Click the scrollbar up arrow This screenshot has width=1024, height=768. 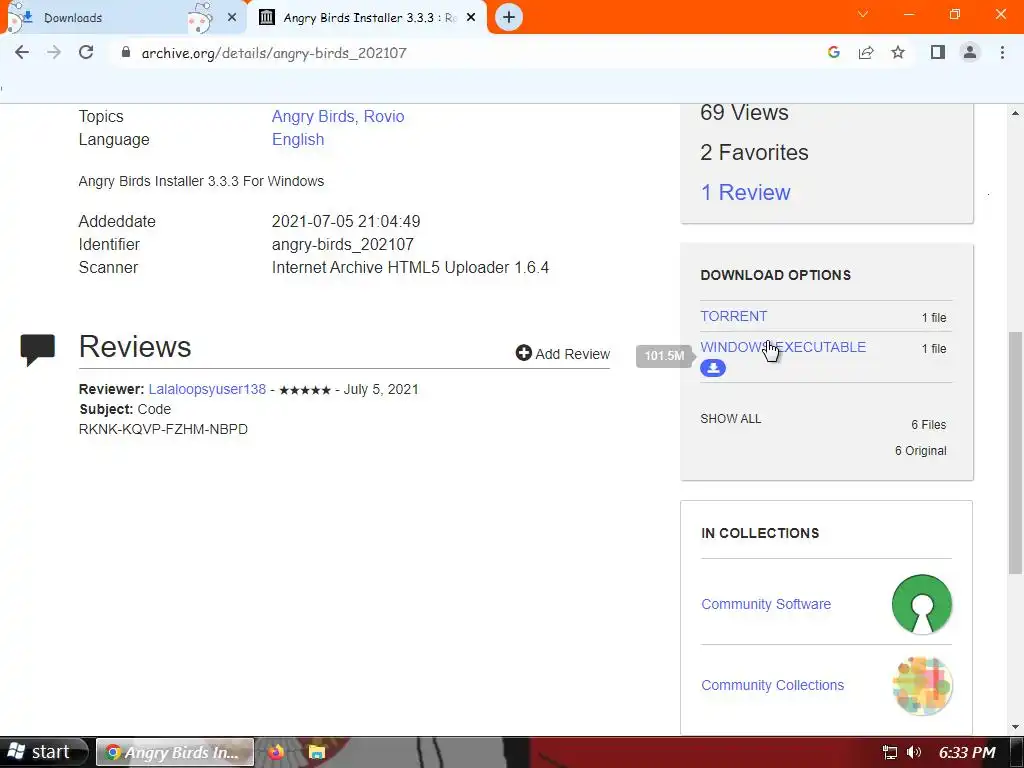[1015, 113]
